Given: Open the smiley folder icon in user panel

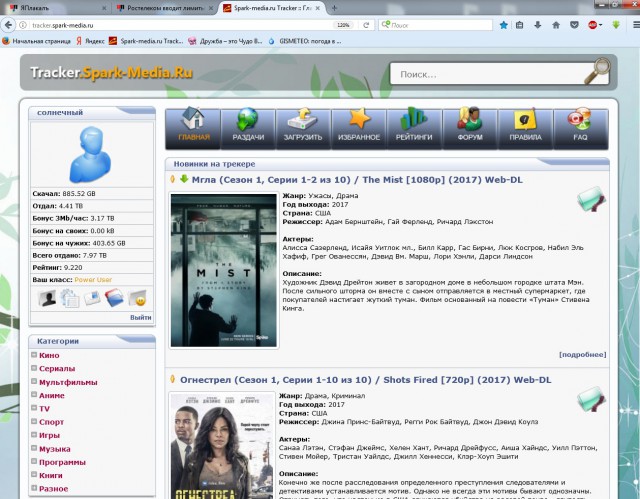Looking at the screenshot, I should coord(137,298).
